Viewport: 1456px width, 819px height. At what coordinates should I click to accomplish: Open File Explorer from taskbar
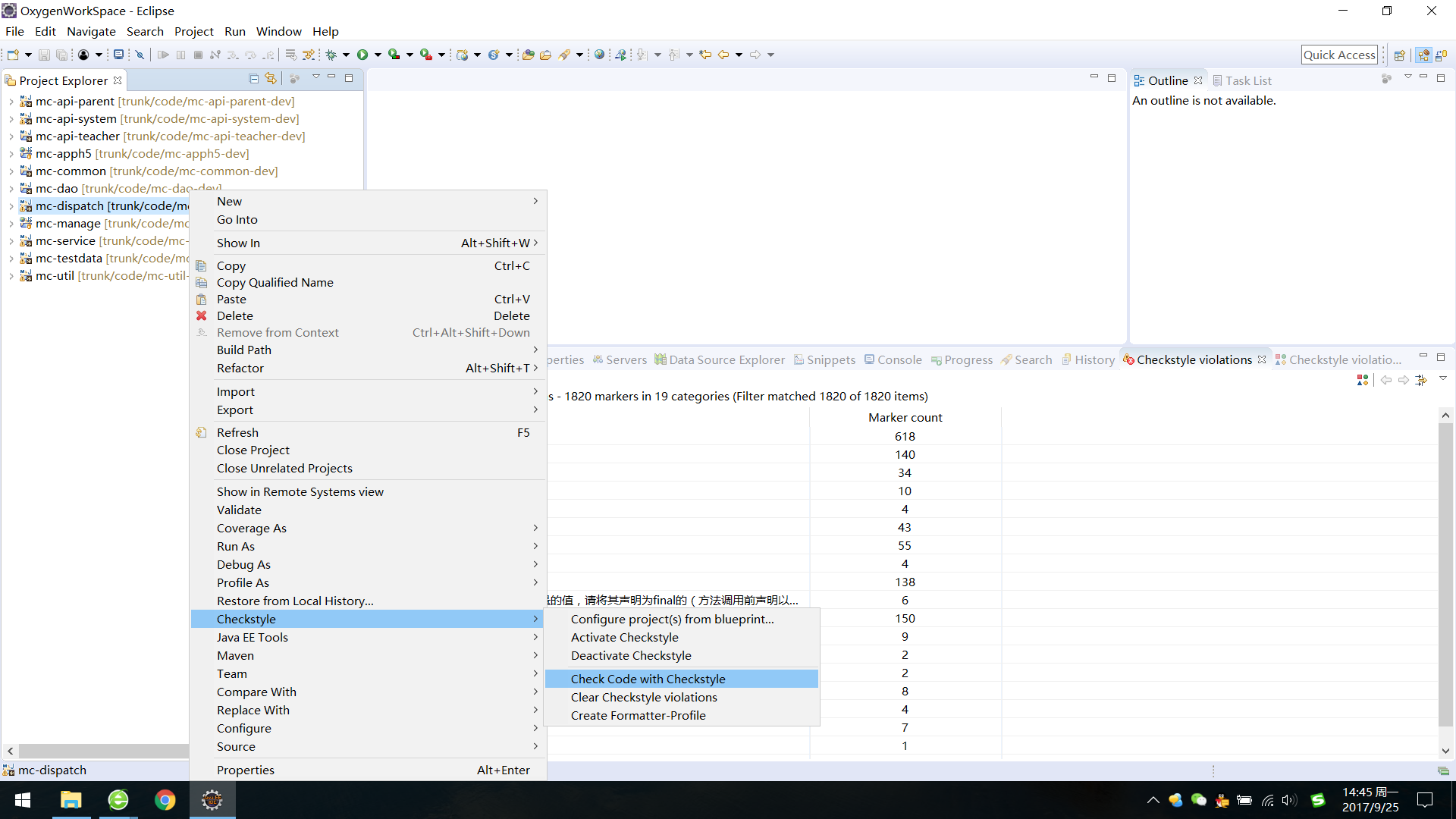71,800
